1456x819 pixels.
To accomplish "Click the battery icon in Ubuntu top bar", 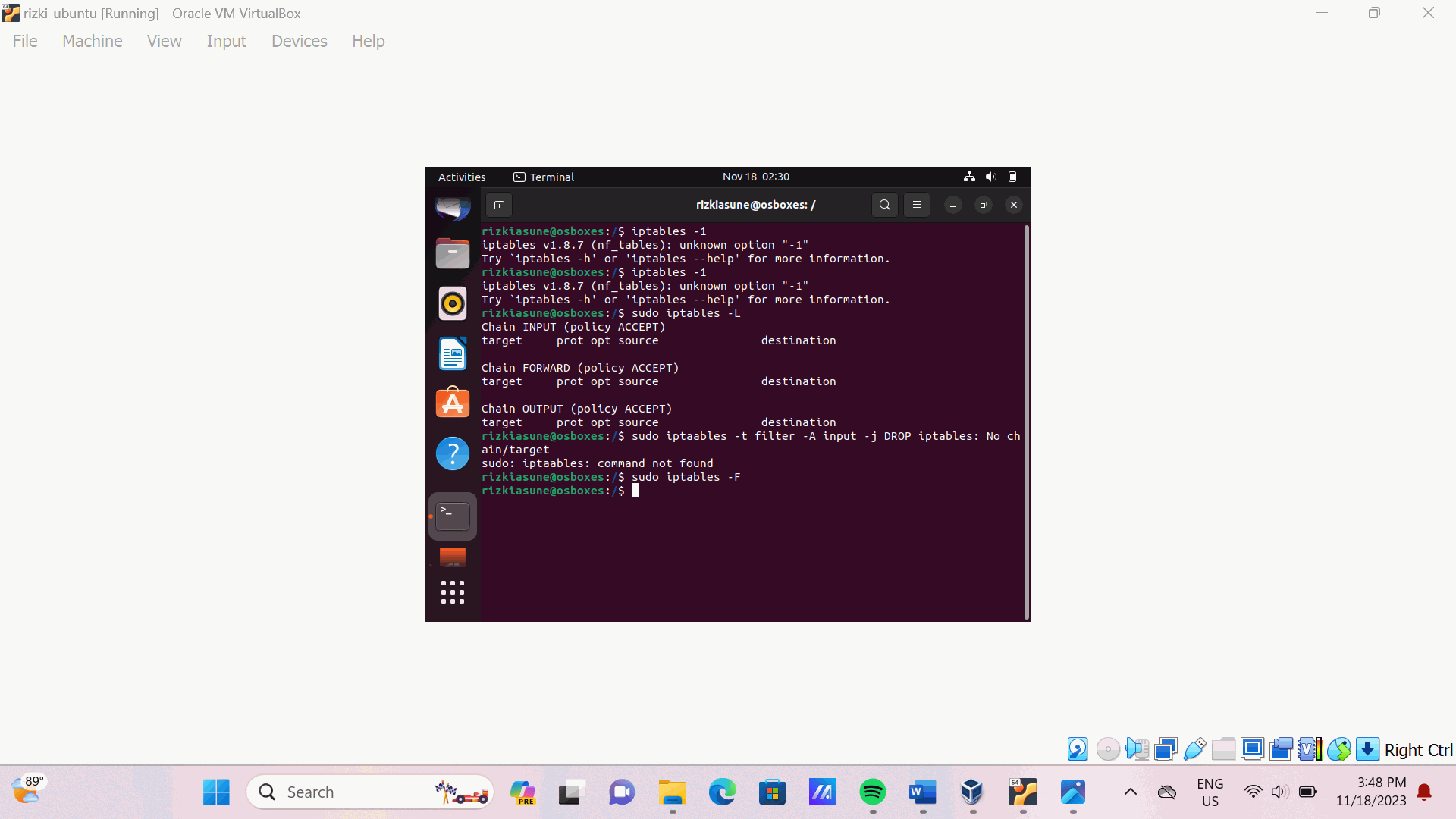I will [x=1012, y=177].
